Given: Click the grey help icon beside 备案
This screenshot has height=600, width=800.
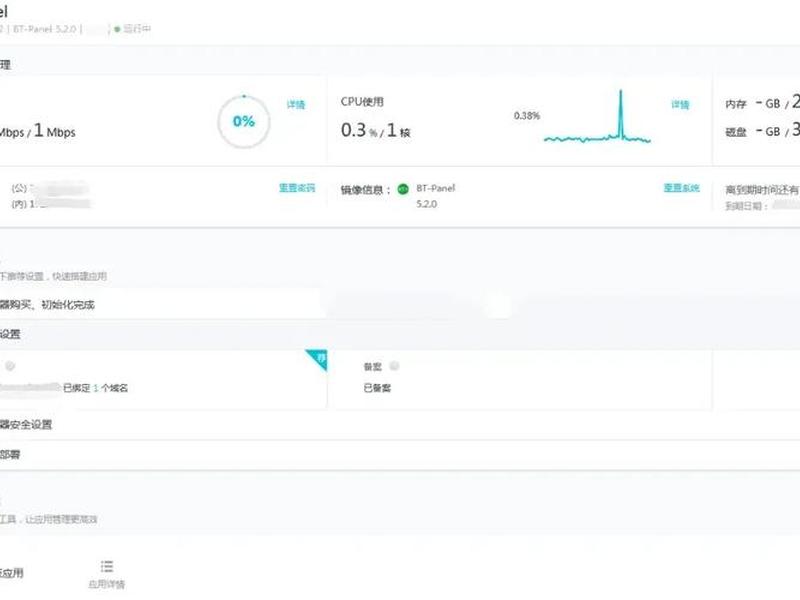Looking at the screenshot, I should click(394, 366).
